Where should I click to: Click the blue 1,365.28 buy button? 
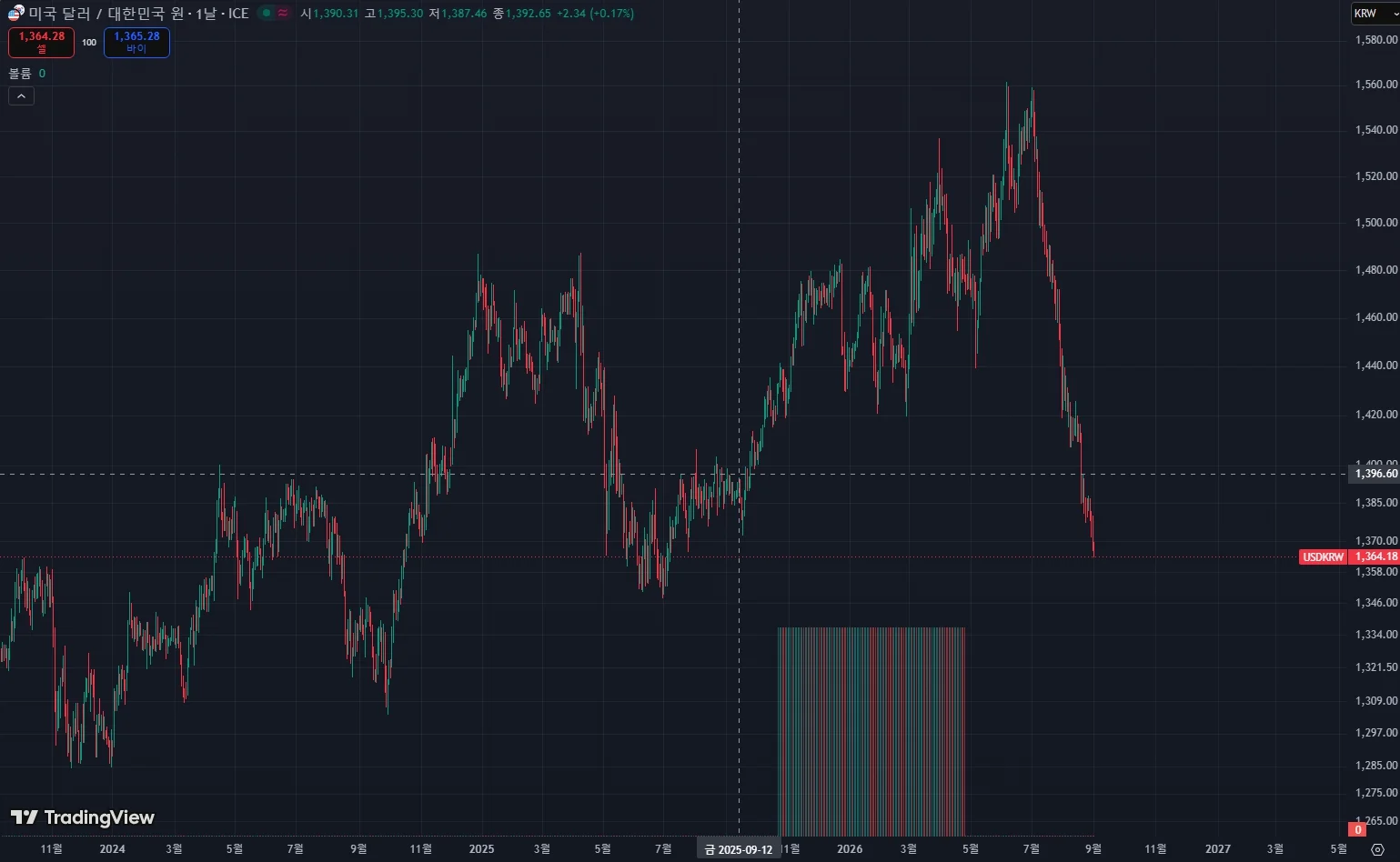[136, 42]
